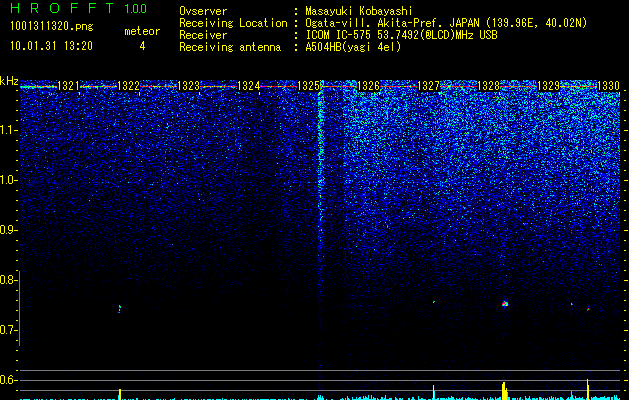Click the 1322 time marker
This screenshot has height=400, width=629.
(128, 86)
